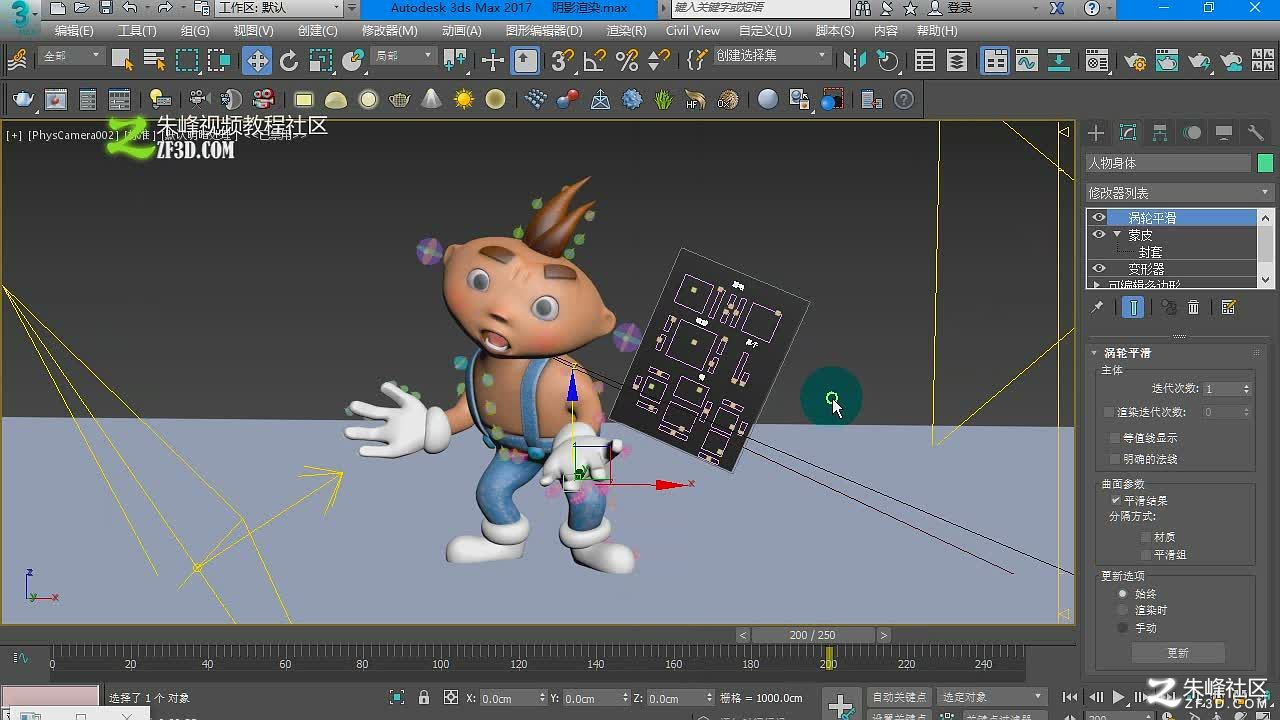This screenshot has height=720, width=1280.
Task: Open 修改器列表 modifier dropdown
Action: (x=1179, y=192)
